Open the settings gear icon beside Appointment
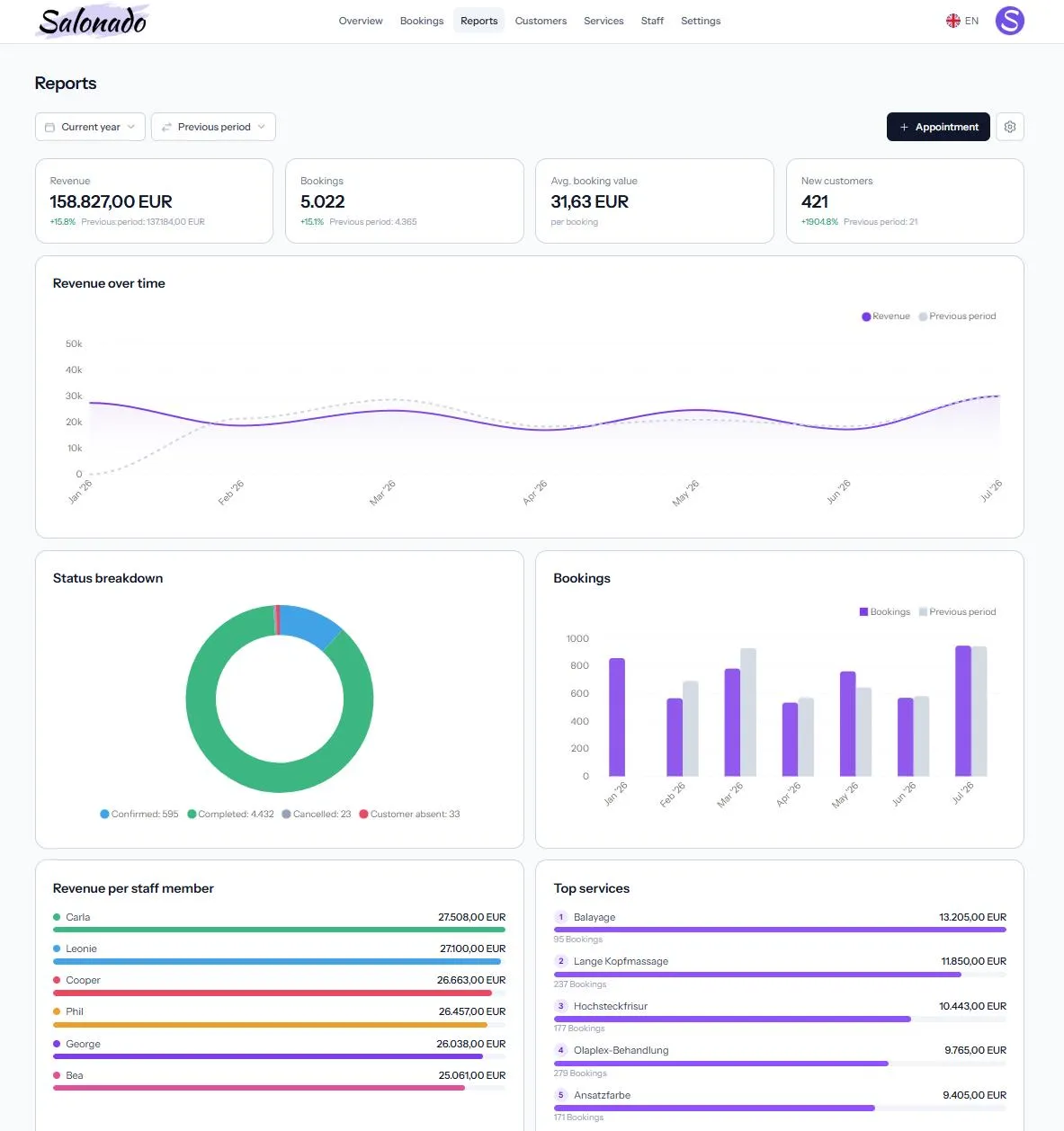This screenshot has width=1064, height=1131. [1010, 127]
